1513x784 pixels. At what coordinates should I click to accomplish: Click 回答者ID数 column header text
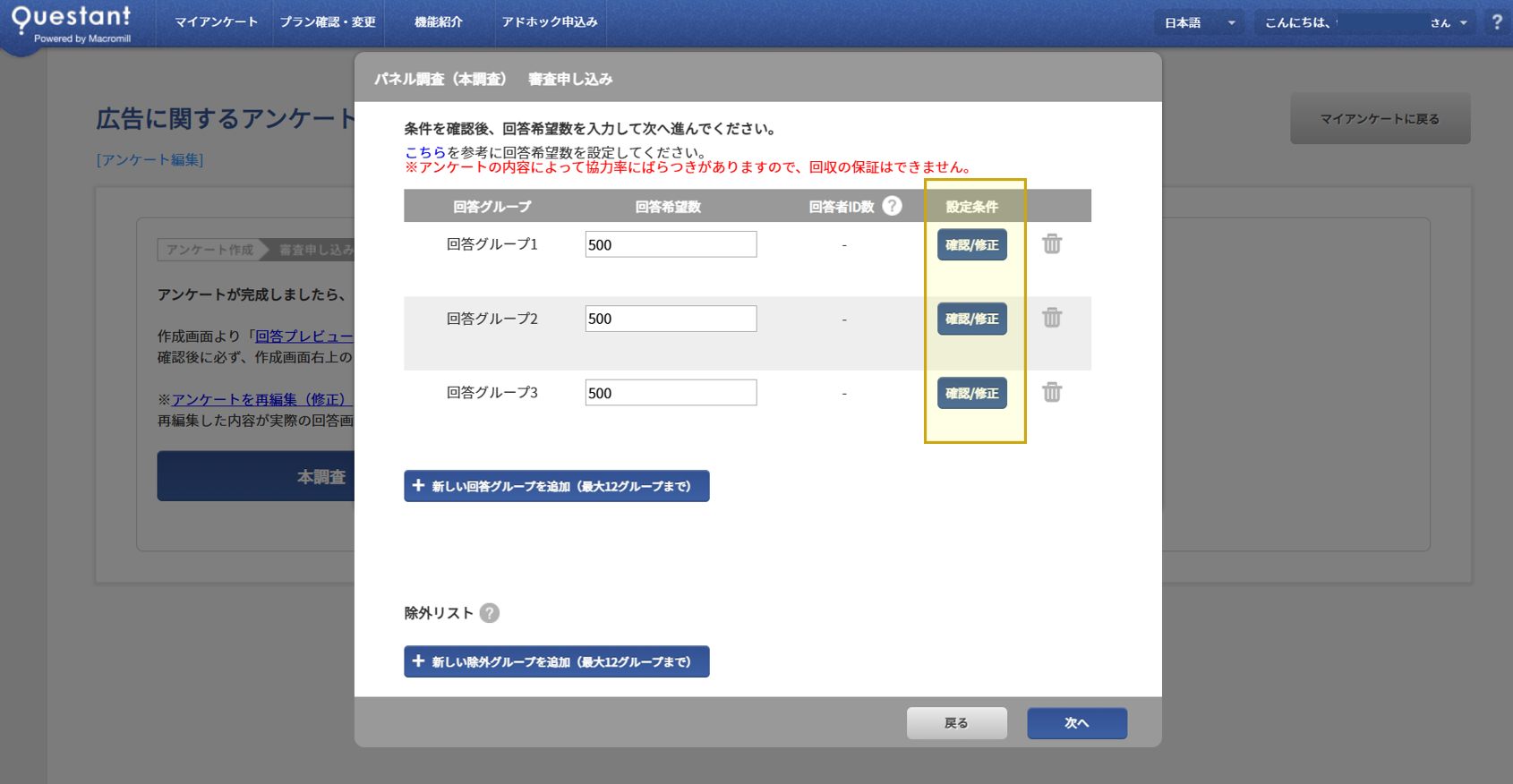click(842, 207)
